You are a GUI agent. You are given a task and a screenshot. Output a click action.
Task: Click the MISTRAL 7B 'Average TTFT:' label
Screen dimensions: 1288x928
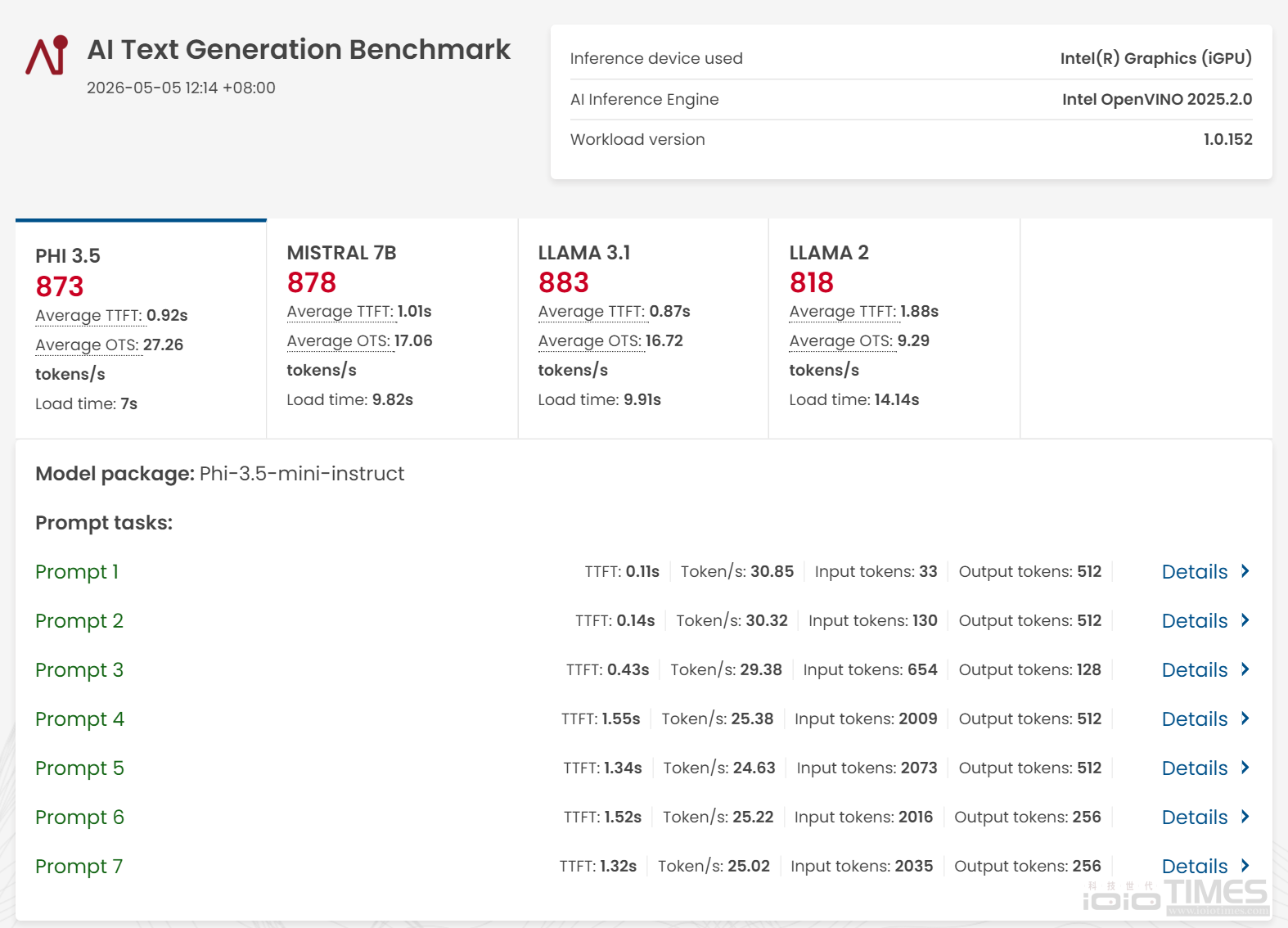(340, 312)
